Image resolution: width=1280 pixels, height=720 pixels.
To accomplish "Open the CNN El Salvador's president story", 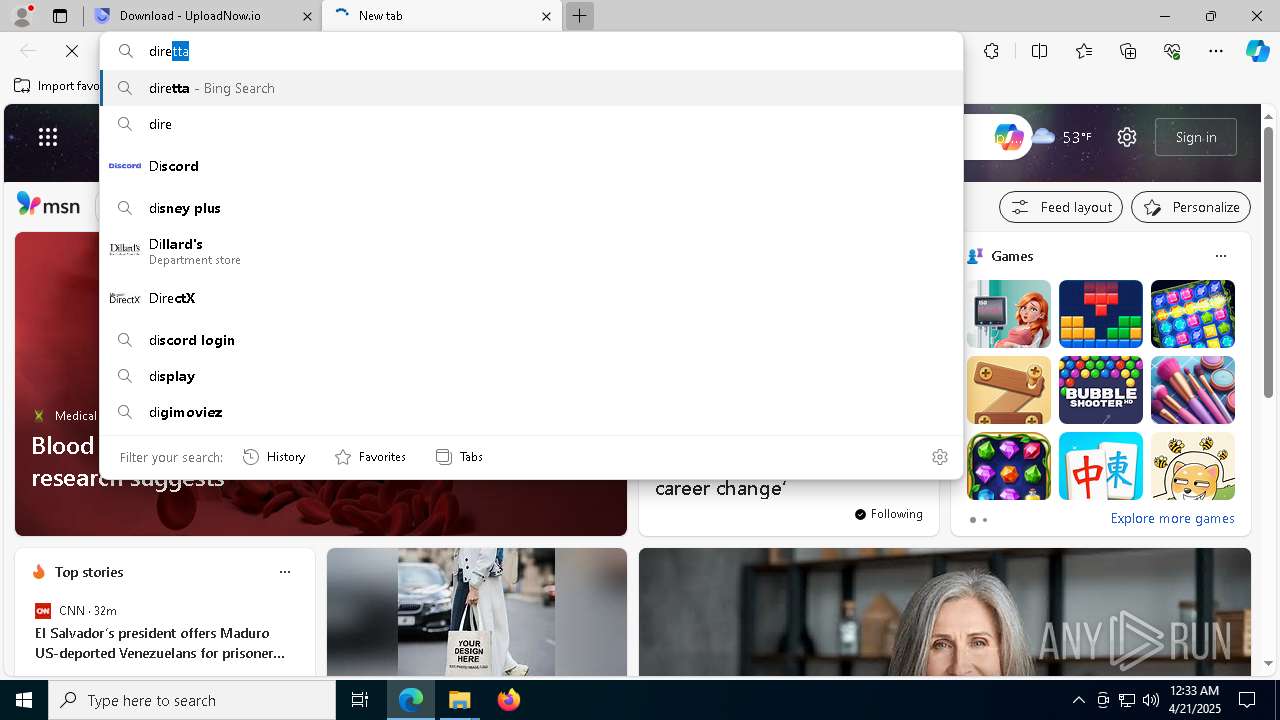I will (x=160, y=643).
